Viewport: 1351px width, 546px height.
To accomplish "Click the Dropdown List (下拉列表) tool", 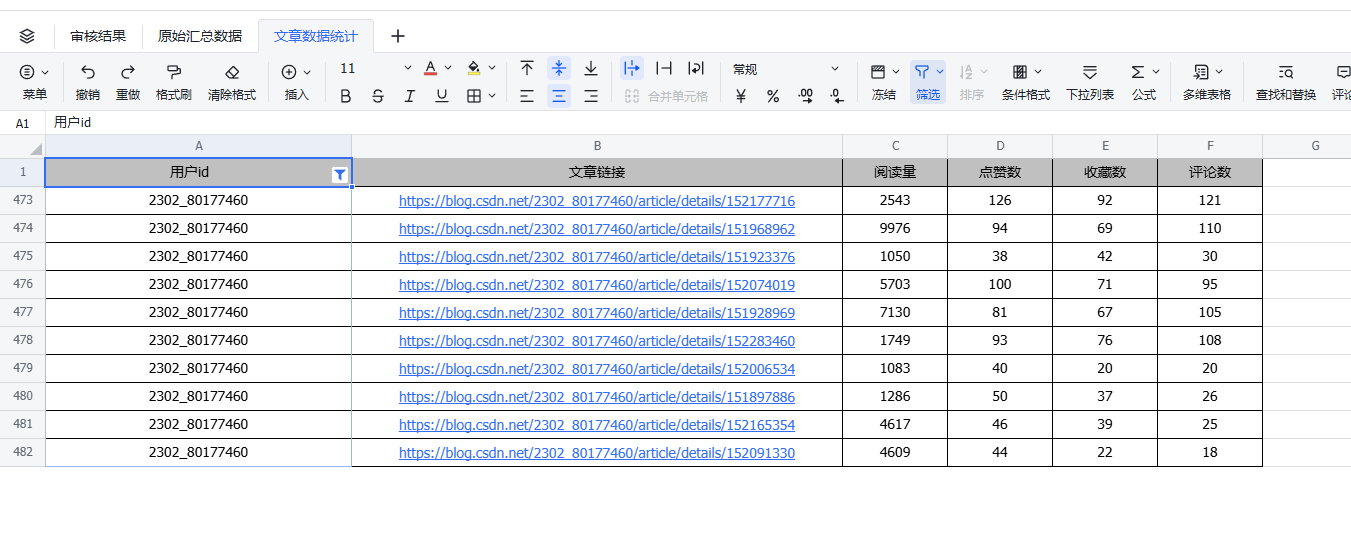I will (x=1090, y=82).
